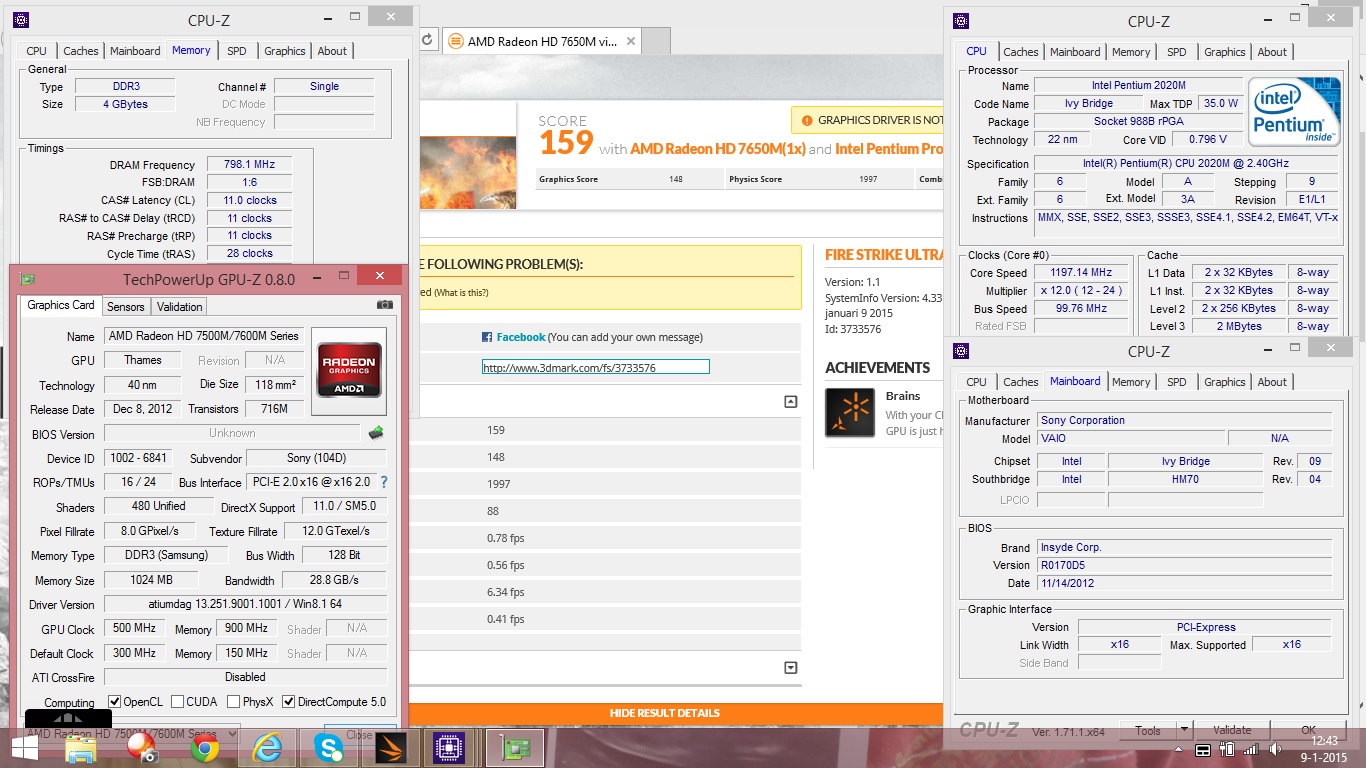Click the graphics driver warning icon

pyautogui.click(x=806, y=120)
